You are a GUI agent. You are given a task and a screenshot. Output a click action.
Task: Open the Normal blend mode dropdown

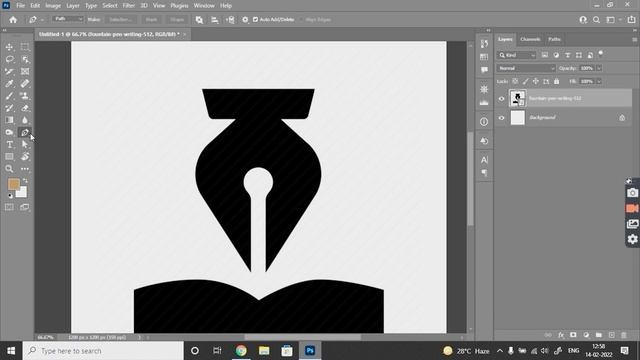coord(526,68)
